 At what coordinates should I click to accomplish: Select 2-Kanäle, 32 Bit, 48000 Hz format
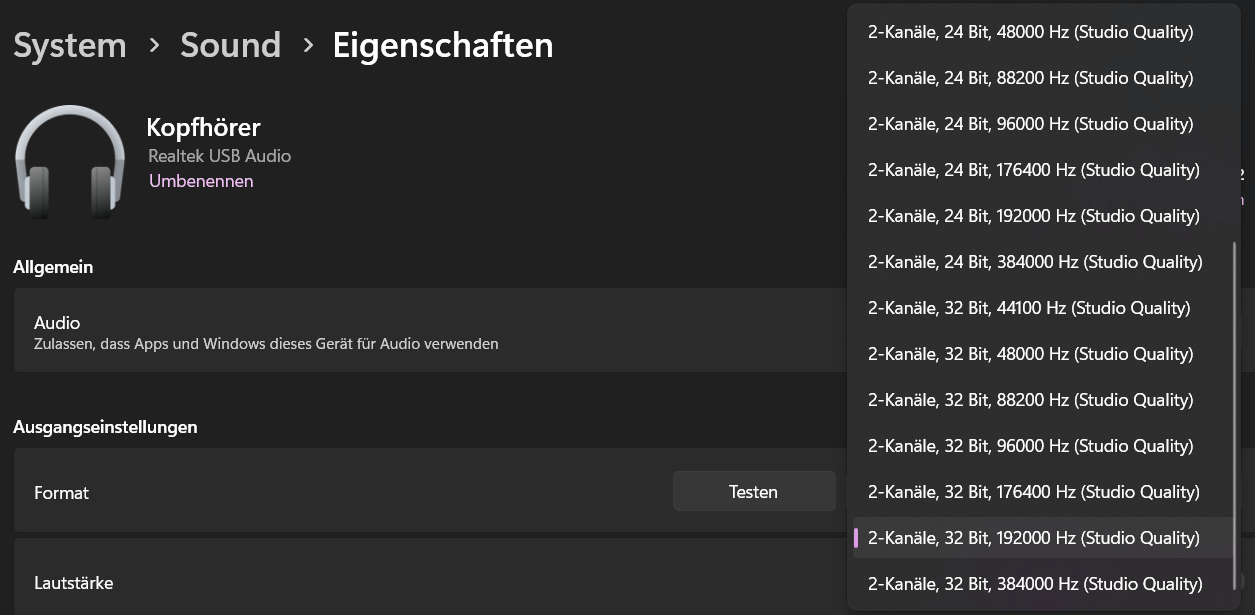click(x=1030, y=354)
